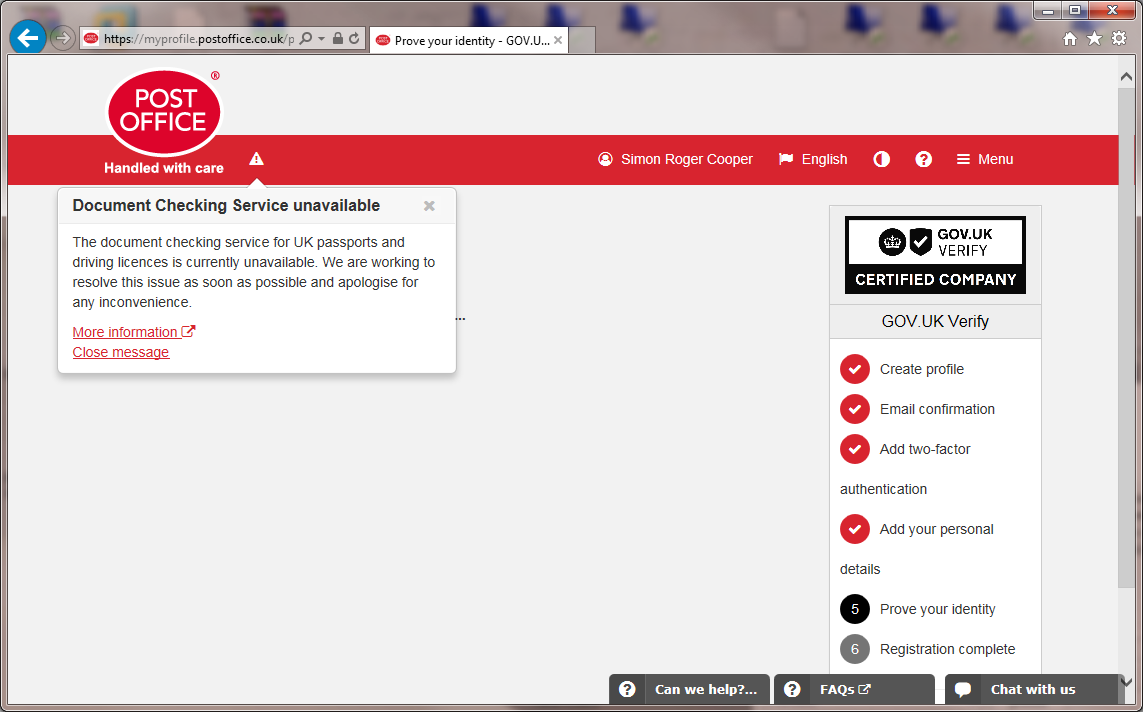The image size is (1143, 712).
Task: Toggle high contrast mode icon
Action: pos(881,159)
